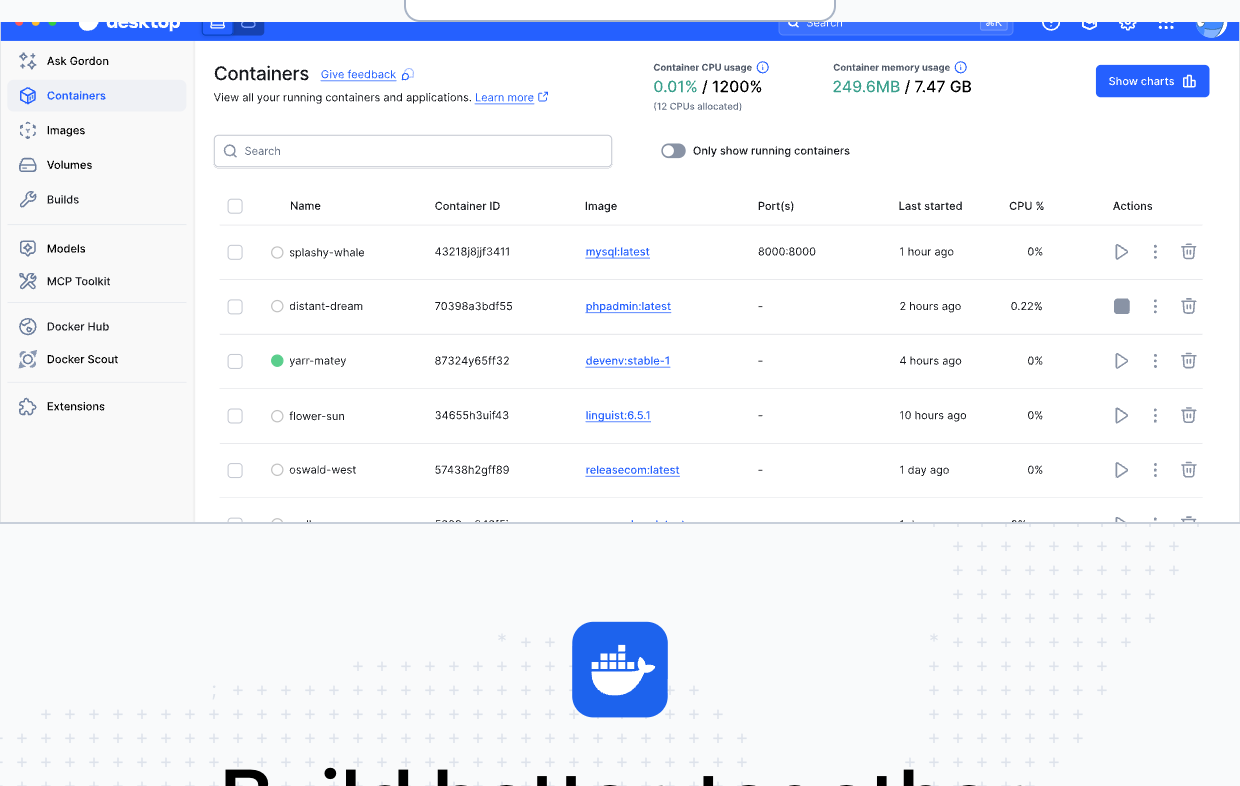Start the oswald-west container
Screen dimensions: 1240x786
click(x=1121, y=470)
